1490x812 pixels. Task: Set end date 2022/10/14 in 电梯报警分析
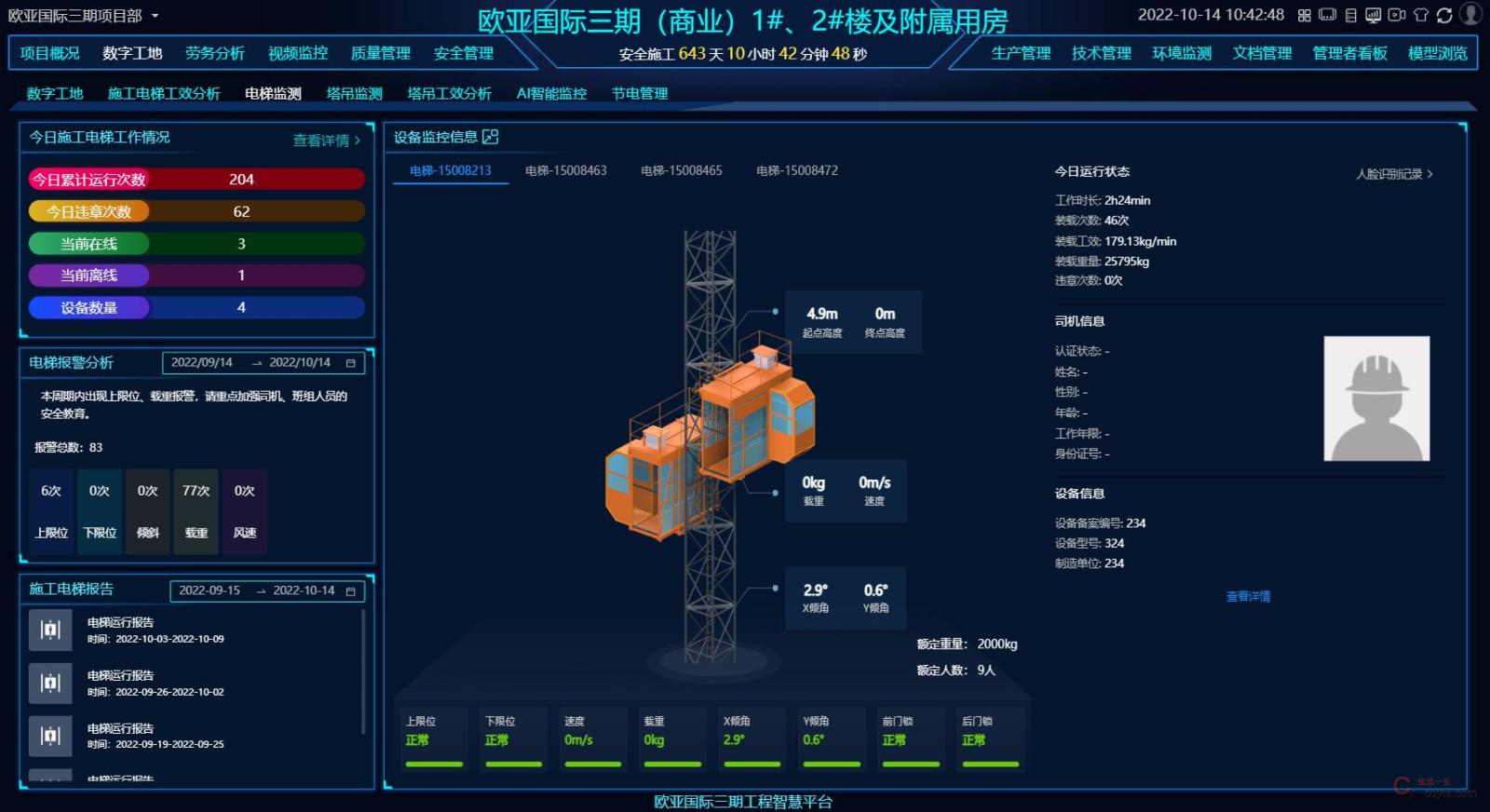(x=300, y=362)
